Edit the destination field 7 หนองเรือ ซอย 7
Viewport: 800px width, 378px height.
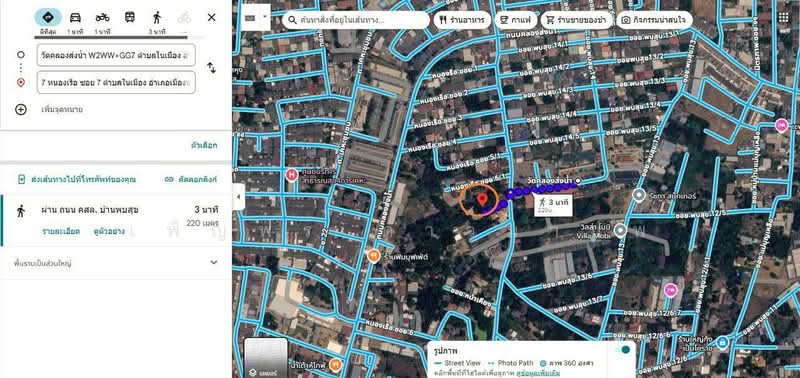coord(116,82)
